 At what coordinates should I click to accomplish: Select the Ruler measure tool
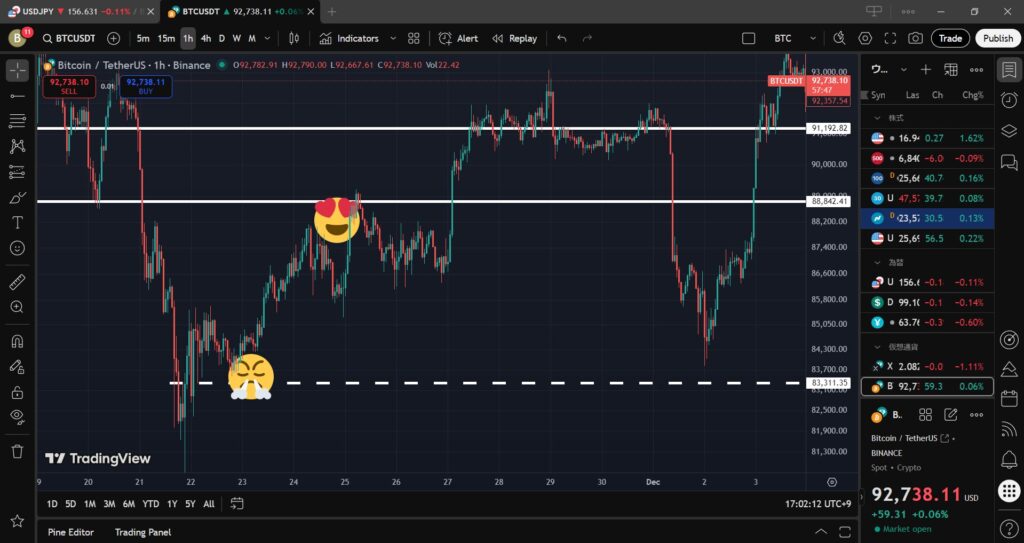tap(17, 283)
